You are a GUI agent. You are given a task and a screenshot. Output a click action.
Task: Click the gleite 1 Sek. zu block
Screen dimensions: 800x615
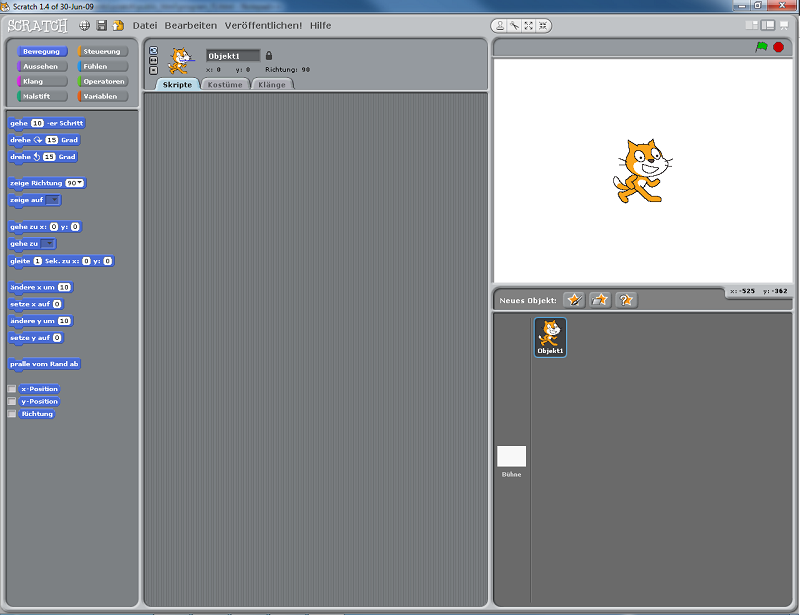coord(61,261)
